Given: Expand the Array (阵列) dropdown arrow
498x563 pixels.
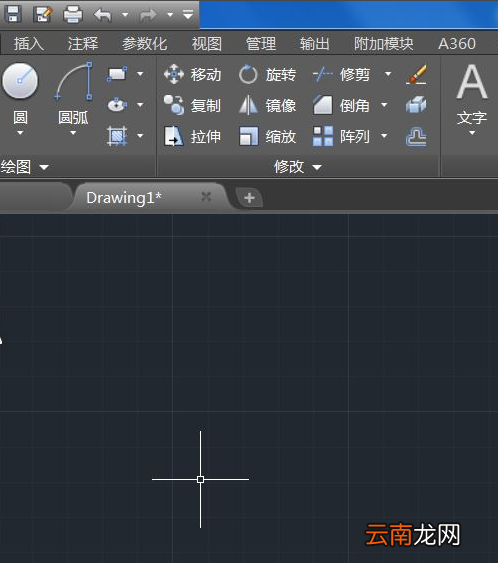Looking at the screenshot, I should point(384,136).
